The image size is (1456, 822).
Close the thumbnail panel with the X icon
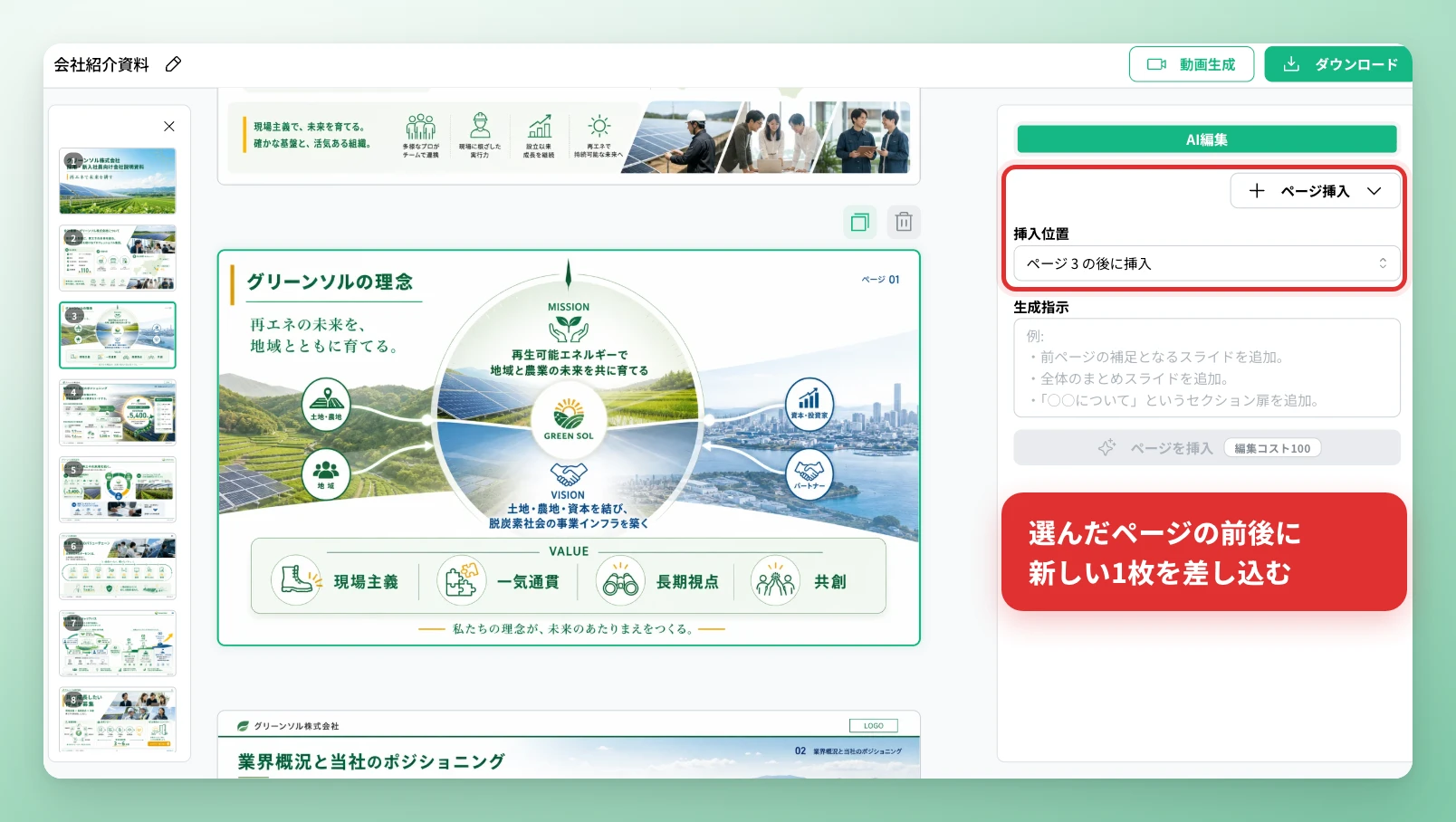(169, 127)
